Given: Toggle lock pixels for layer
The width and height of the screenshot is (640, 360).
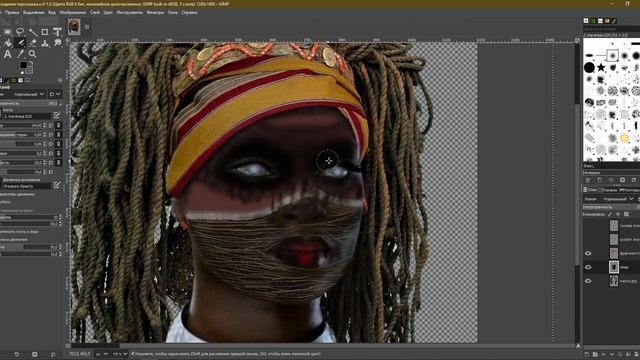Looking at the screenshot, I should click(x=610, y=214).
